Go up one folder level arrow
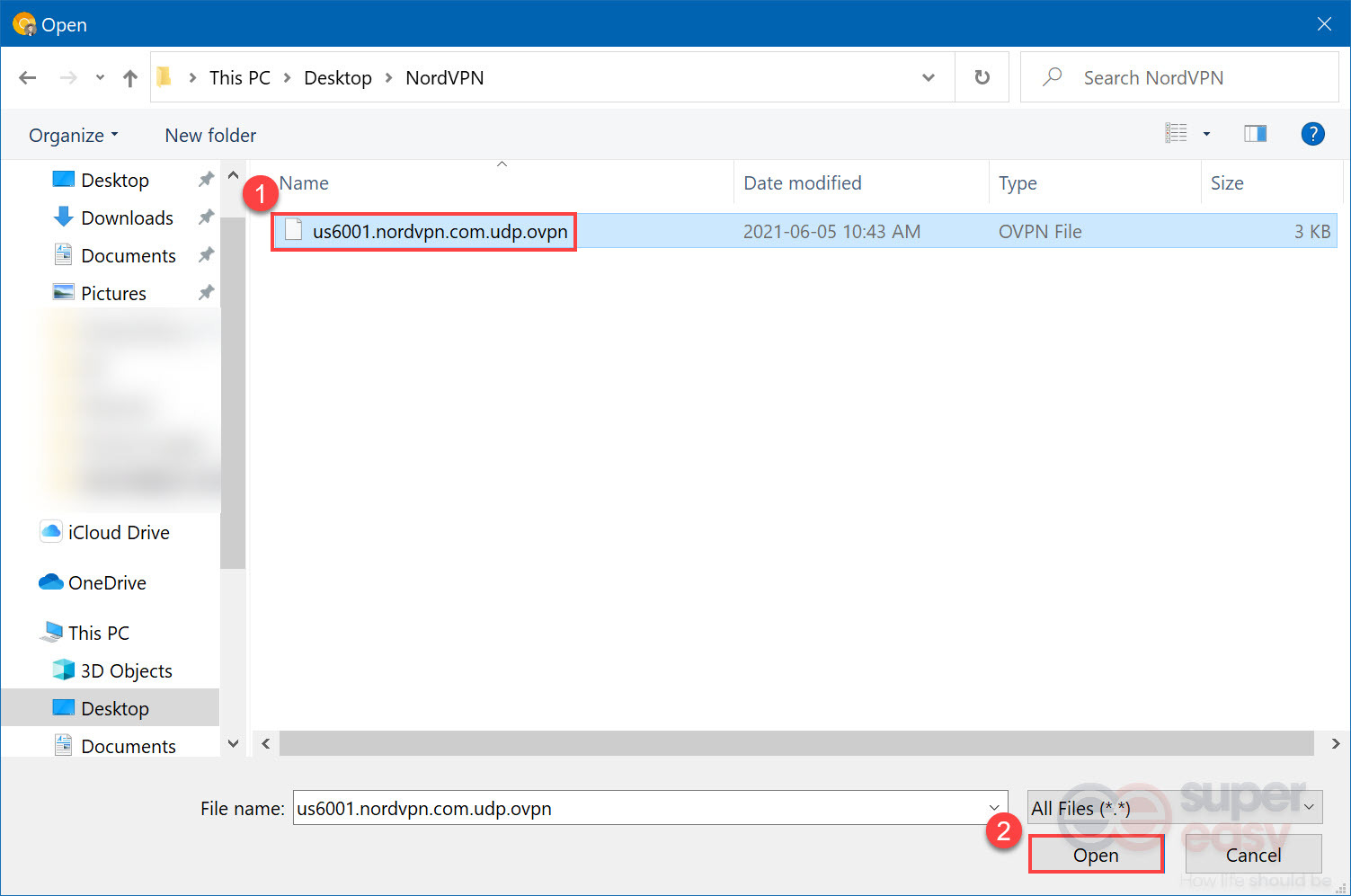 [x=130, y=78]
